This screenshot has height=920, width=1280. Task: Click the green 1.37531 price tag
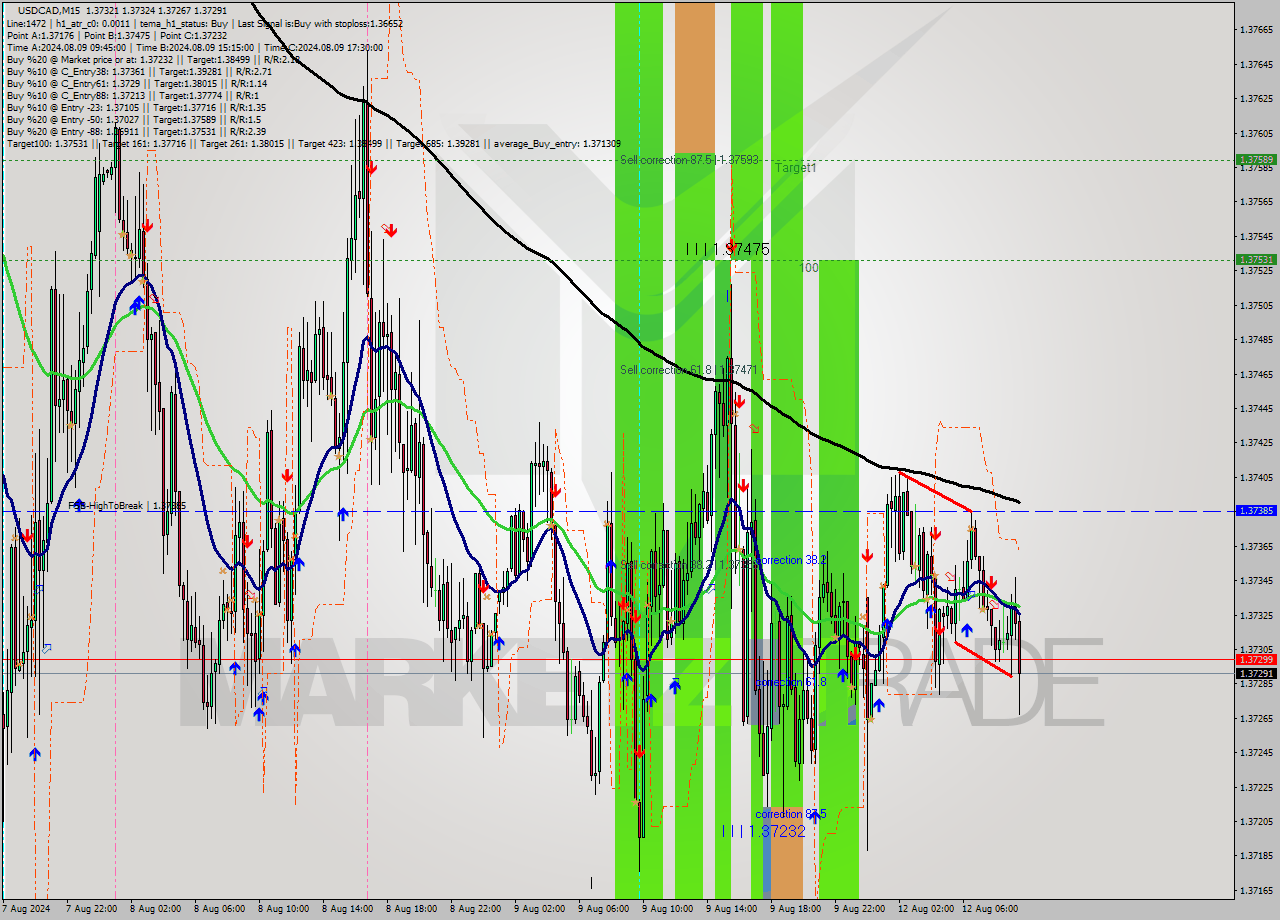1256,259
